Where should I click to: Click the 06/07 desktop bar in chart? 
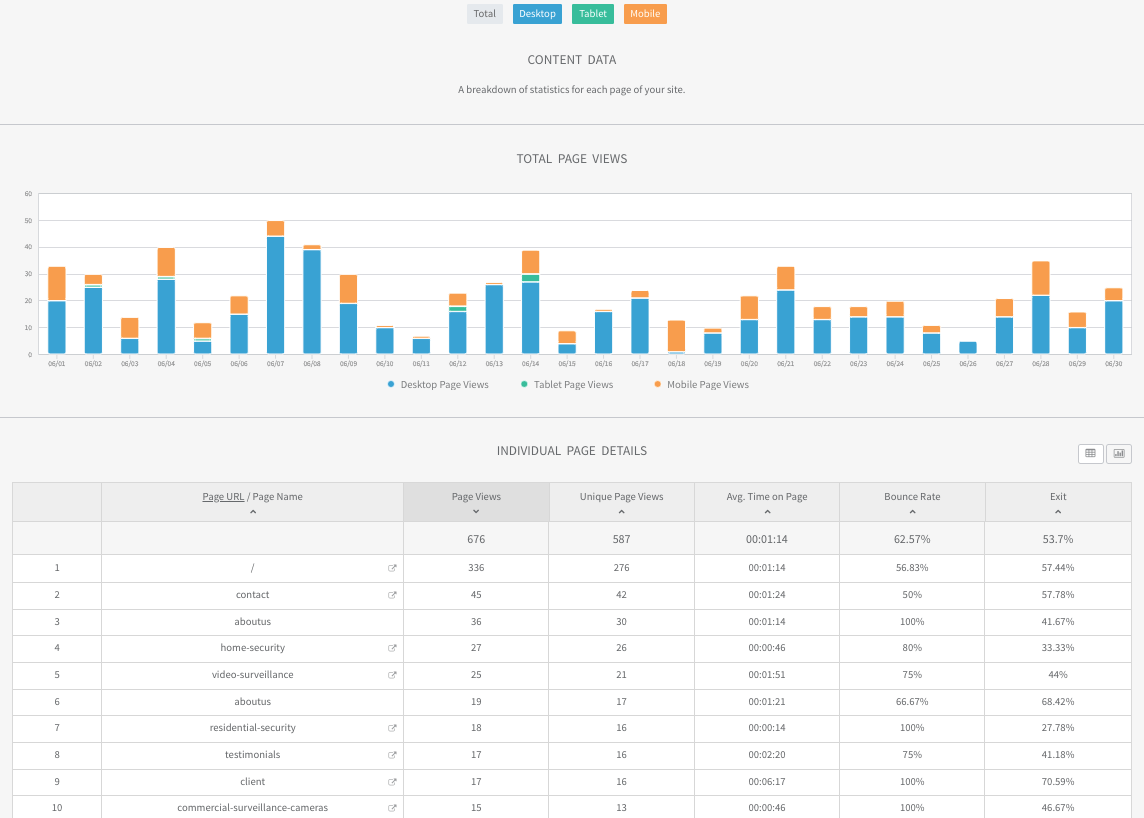[x=275, y=295]
